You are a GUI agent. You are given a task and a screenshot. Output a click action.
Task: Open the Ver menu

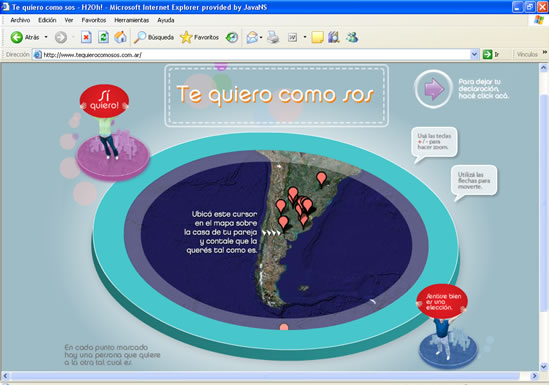[69, 20]
